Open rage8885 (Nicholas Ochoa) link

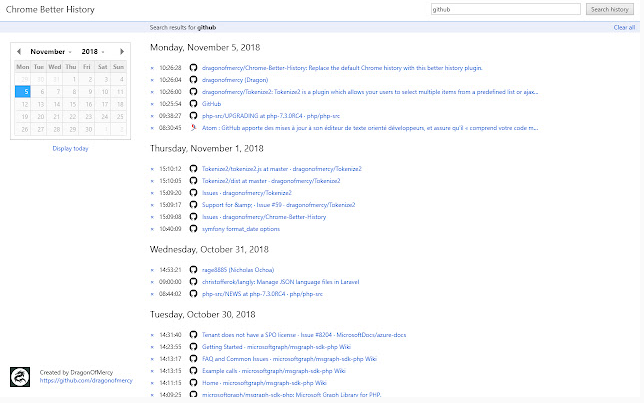pos(238,270)
